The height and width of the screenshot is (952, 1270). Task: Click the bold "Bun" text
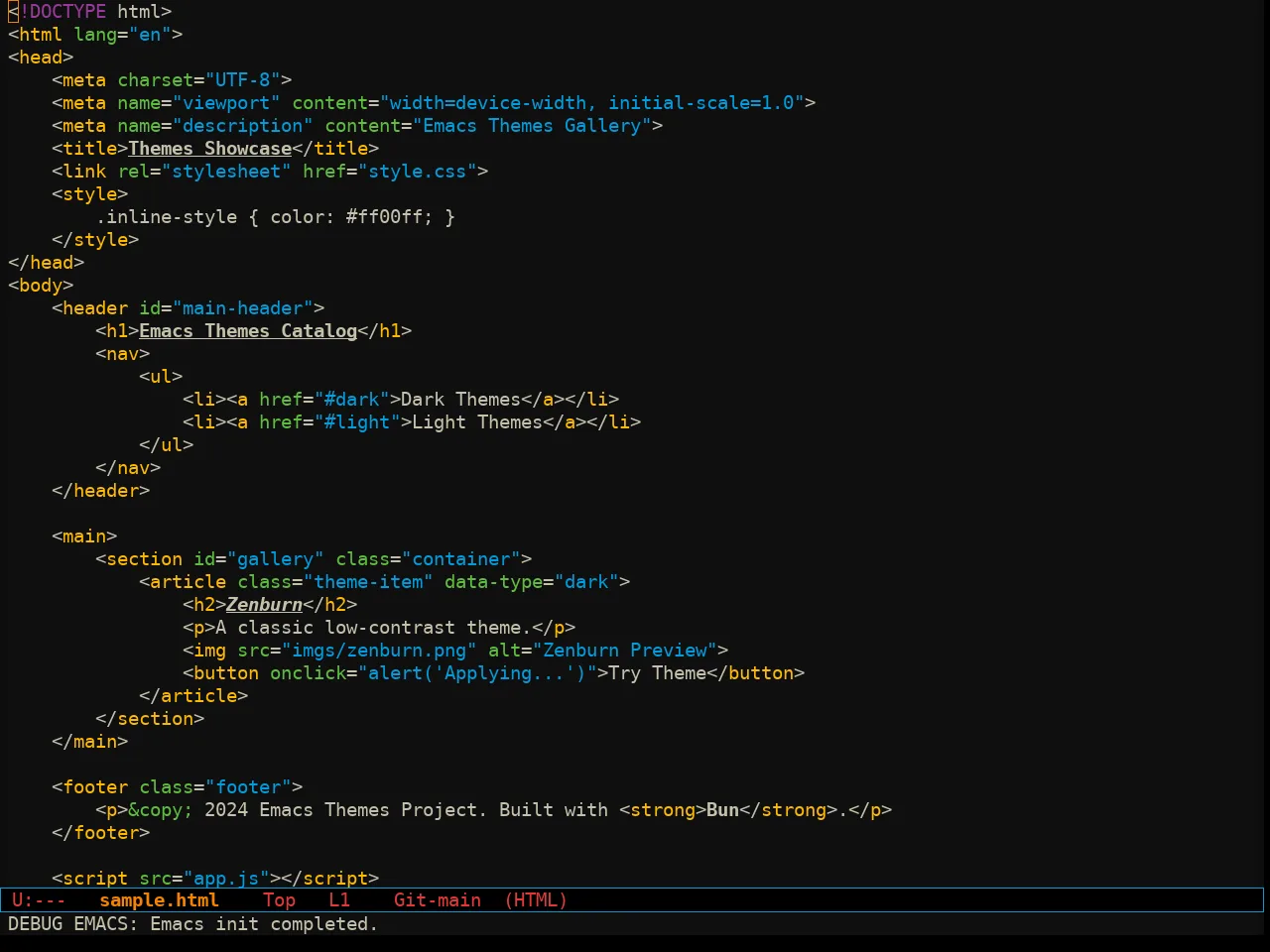pyautogui.click(x=723, y=810)
